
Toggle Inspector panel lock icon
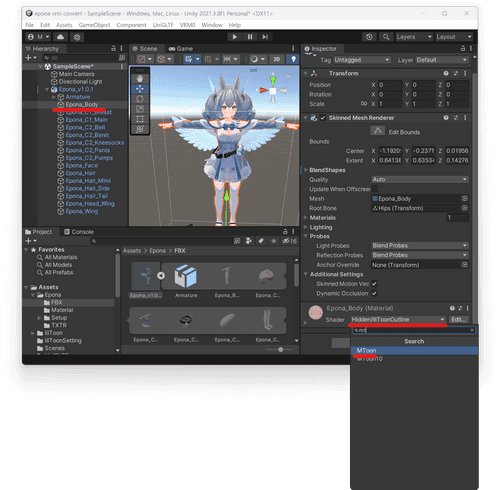point(463,49)
